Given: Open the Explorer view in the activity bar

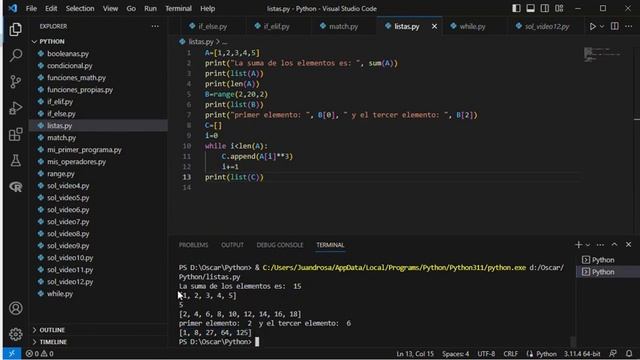Looking at the screenshot, I should pos(16,29).
